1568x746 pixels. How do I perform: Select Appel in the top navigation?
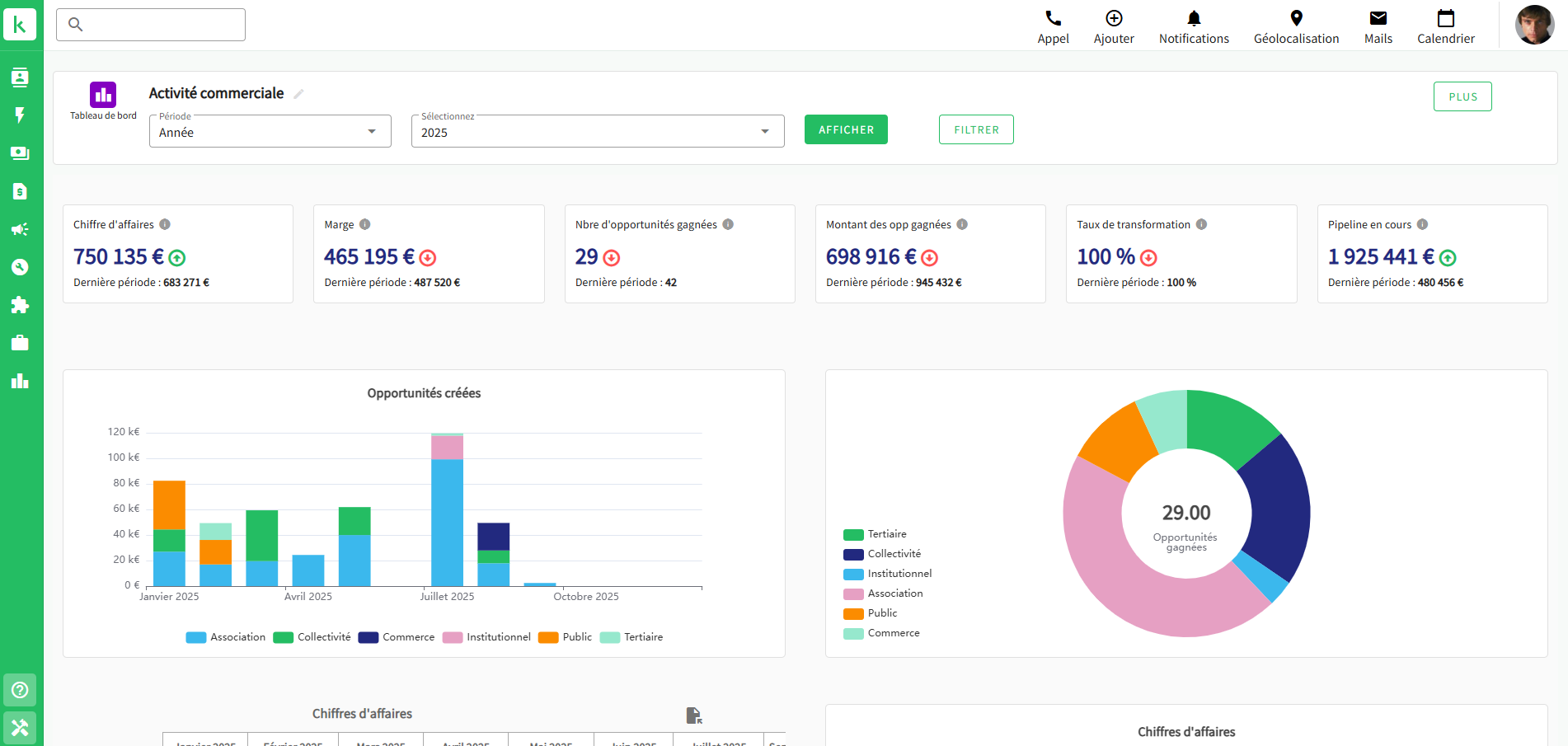pos(1053,25)
